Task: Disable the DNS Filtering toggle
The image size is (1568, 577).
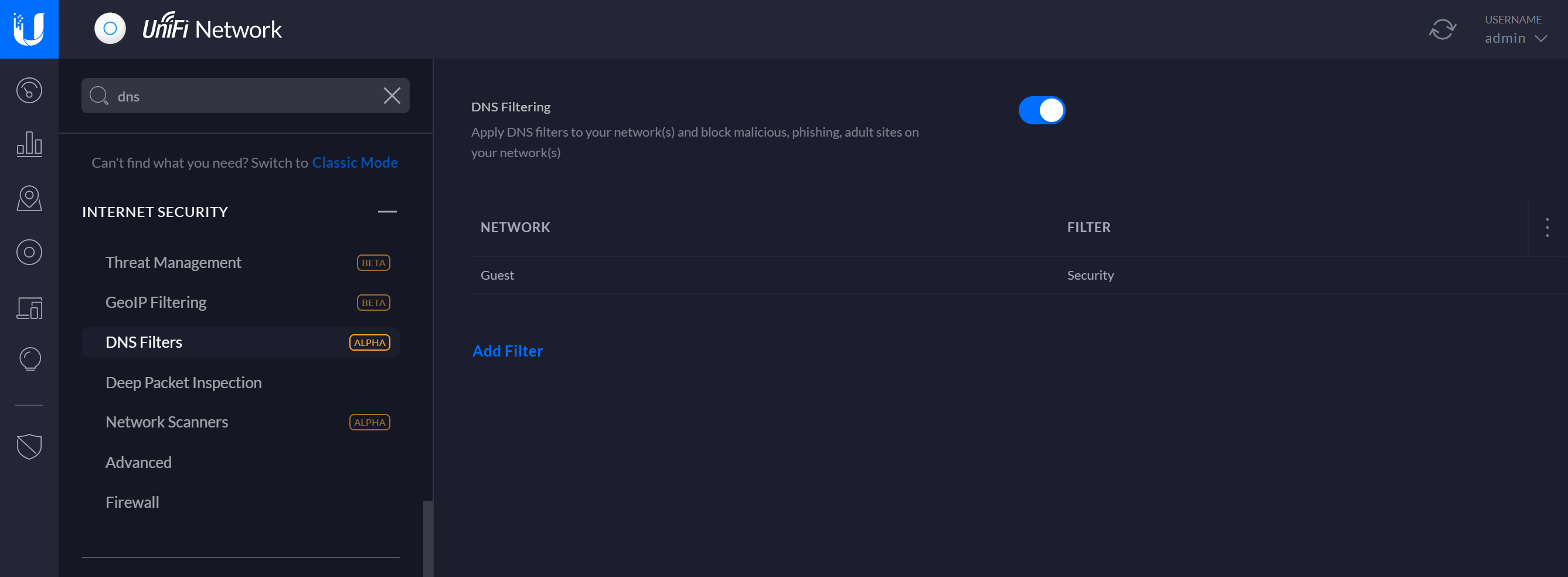Action: [x=1042, y=110]
